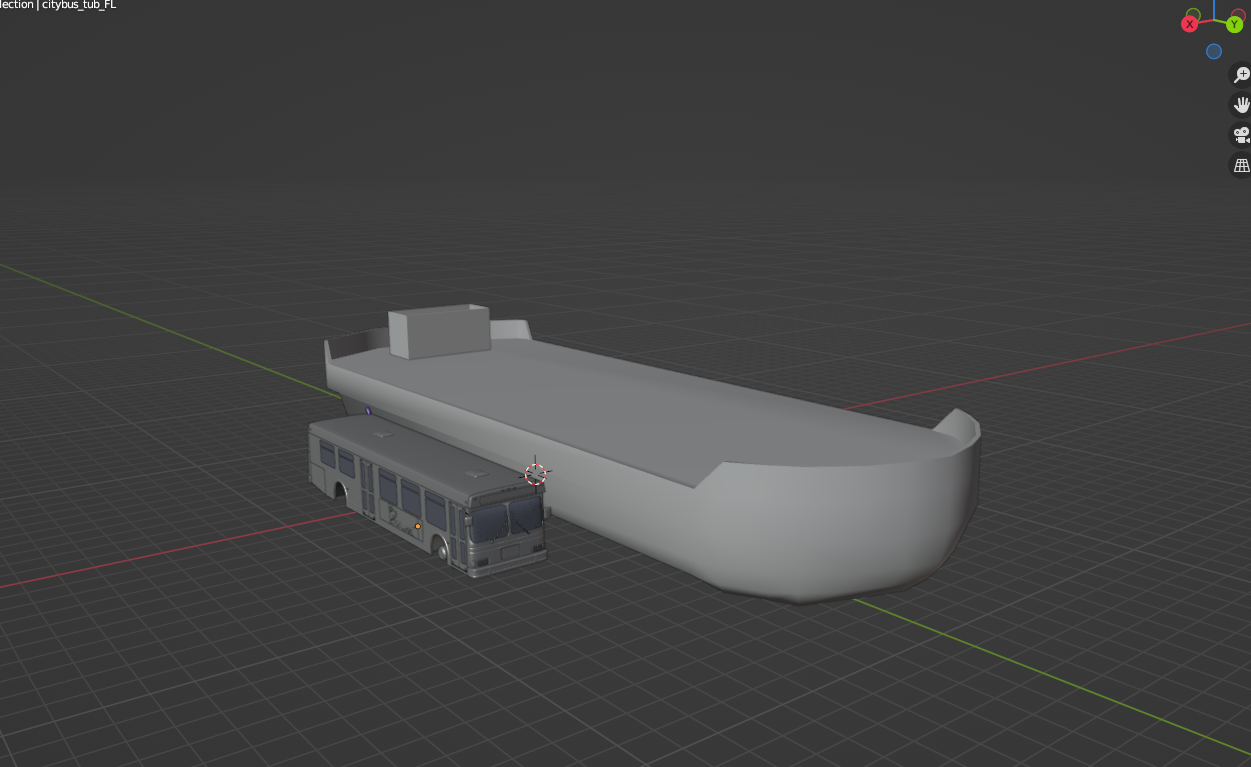
Task: Click the citybus_tub_FL object name text
Action: coord(79,5)
